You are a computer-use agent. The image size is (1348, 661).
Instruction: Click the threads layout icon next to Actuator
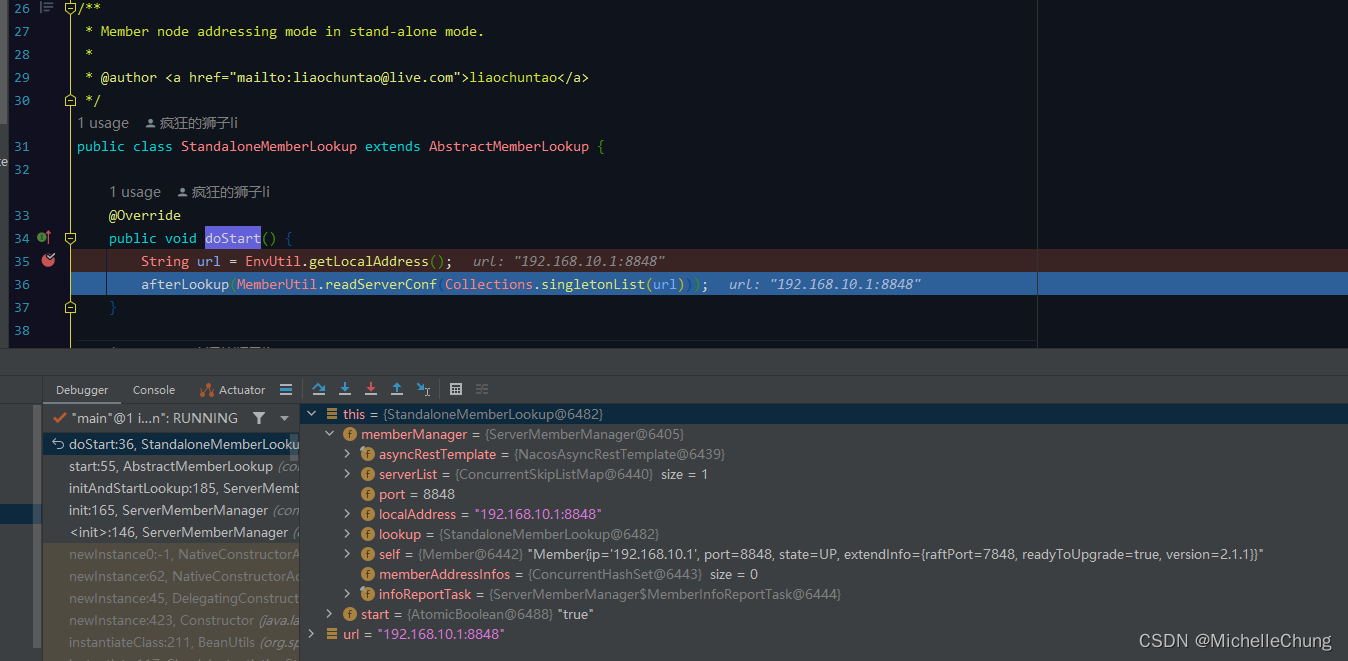[286, 390]
